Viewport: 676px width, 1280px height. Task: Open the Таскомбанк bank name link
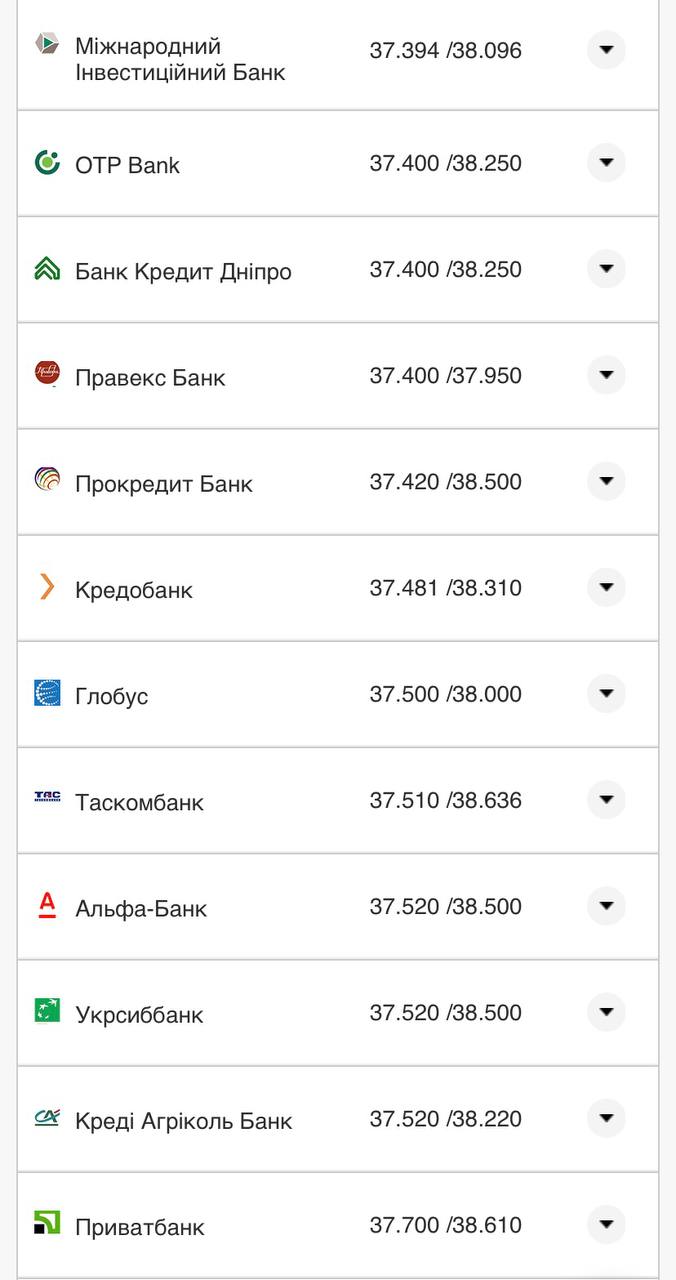click(139, 803)
